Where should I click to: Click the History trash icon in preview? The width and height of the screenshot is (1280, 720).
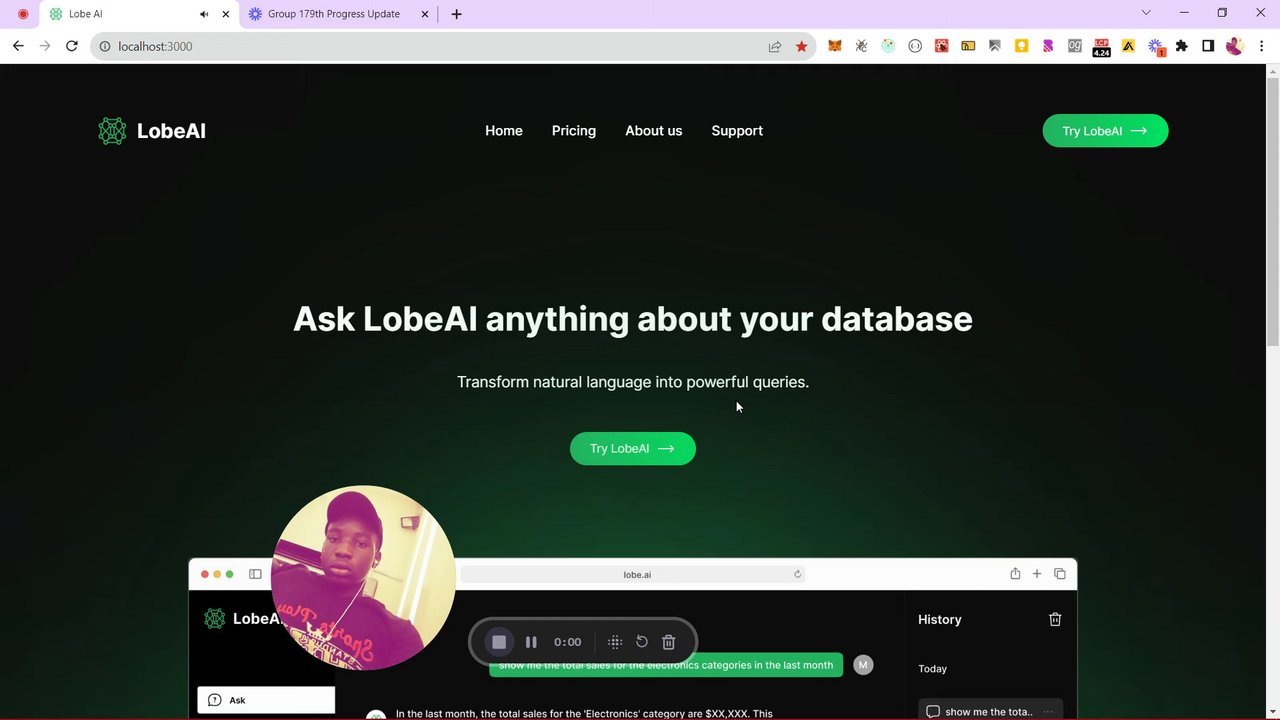(x=1055, y=619)
